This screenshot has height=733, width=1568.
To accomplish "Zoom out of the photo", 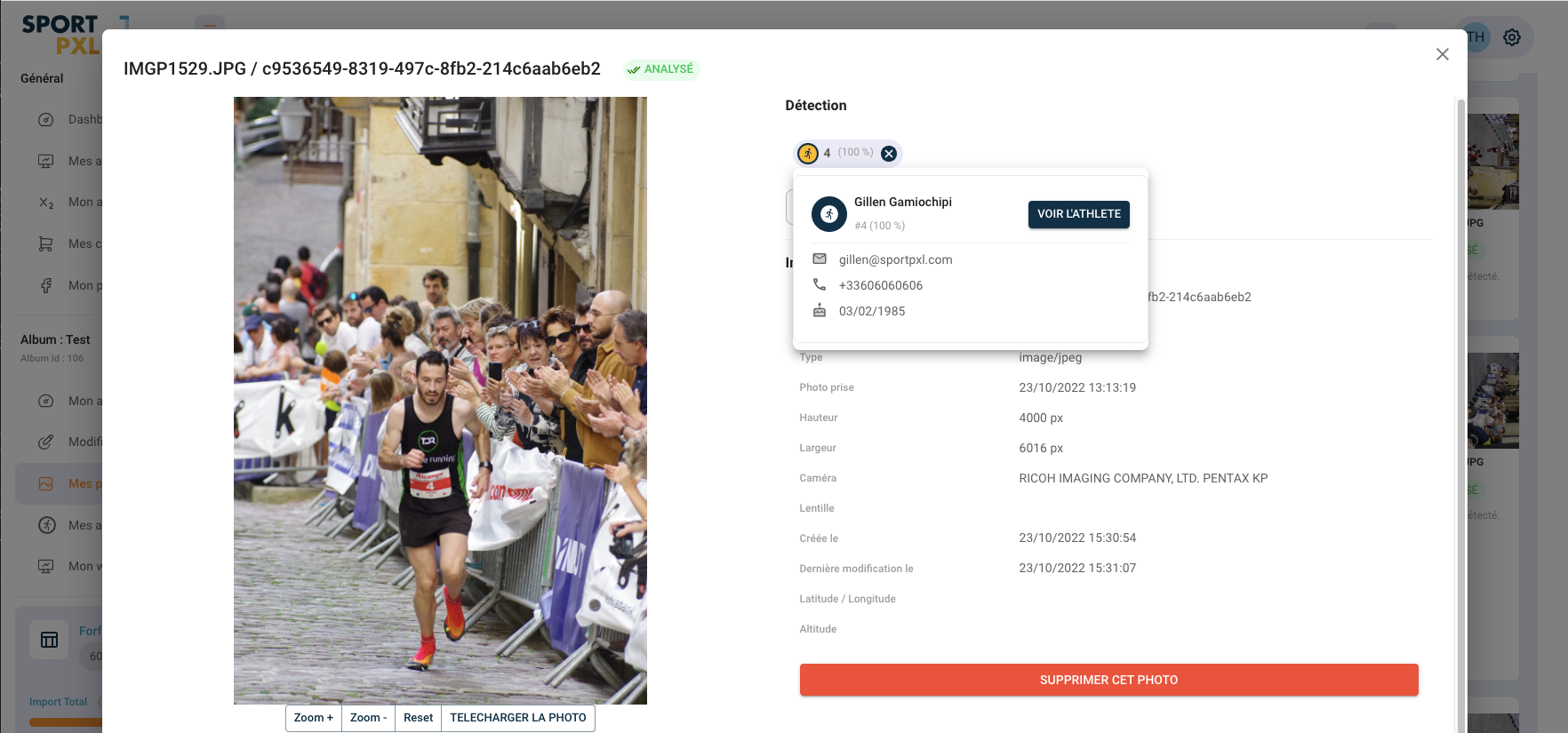I will (x=368, y=718).
